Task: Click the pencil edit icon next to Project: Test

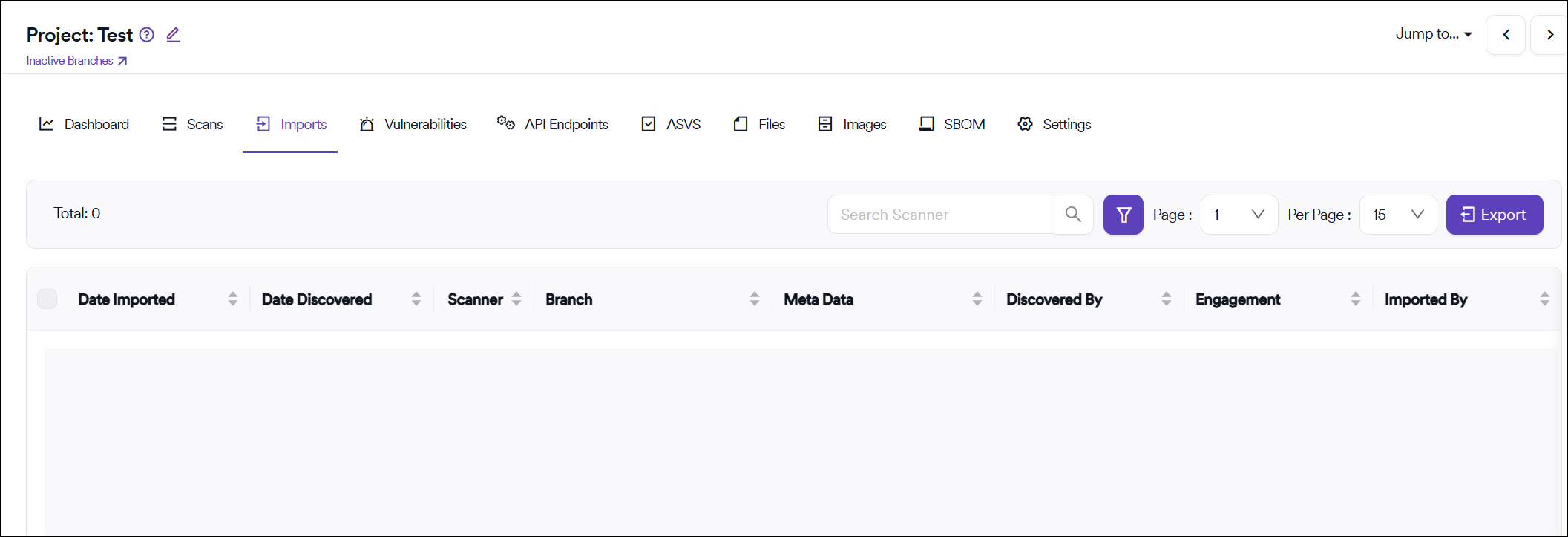Action: (173, 35)
